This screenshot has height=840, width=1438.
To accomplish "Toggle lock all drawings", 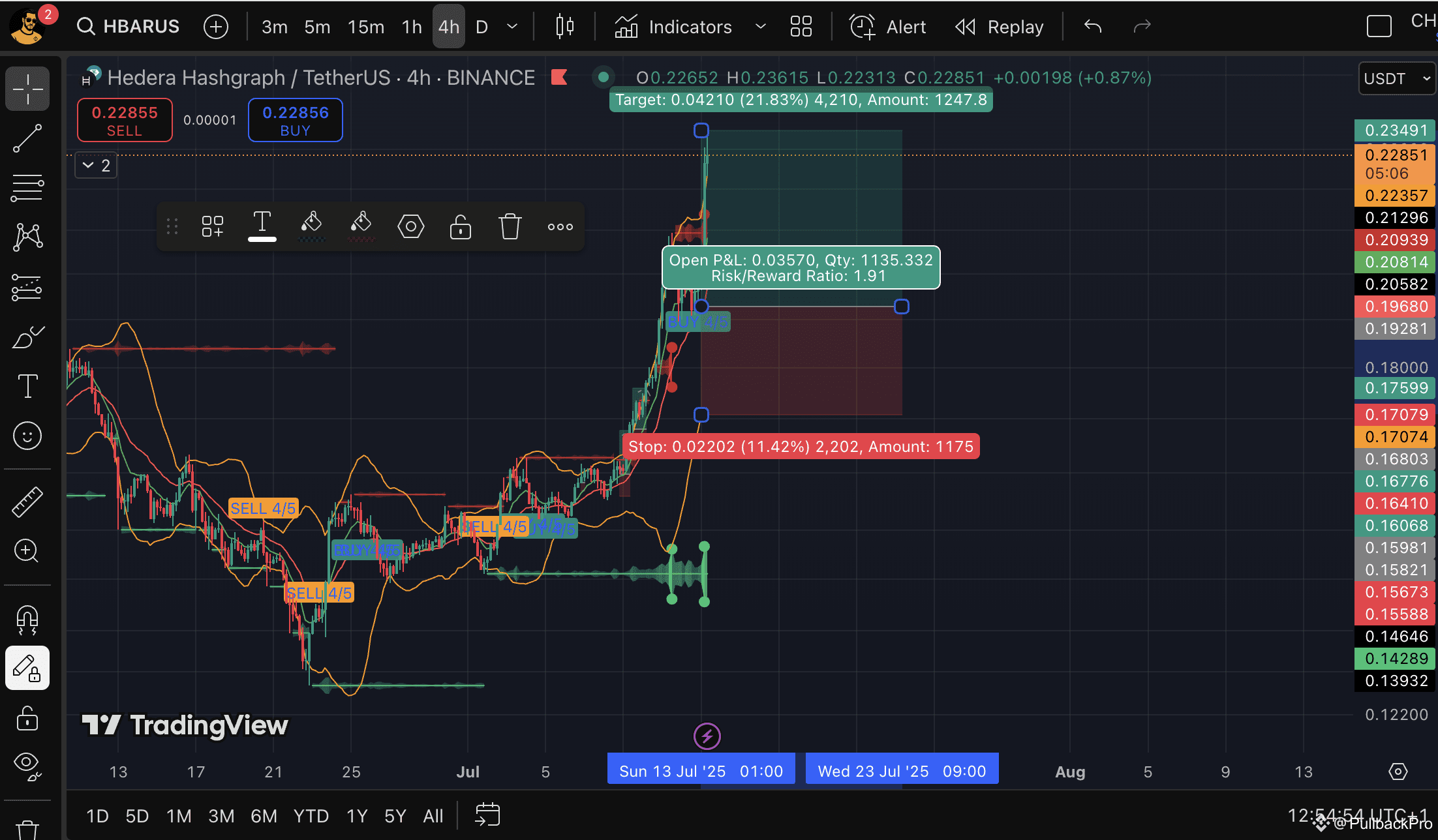I will click(27, 718).
